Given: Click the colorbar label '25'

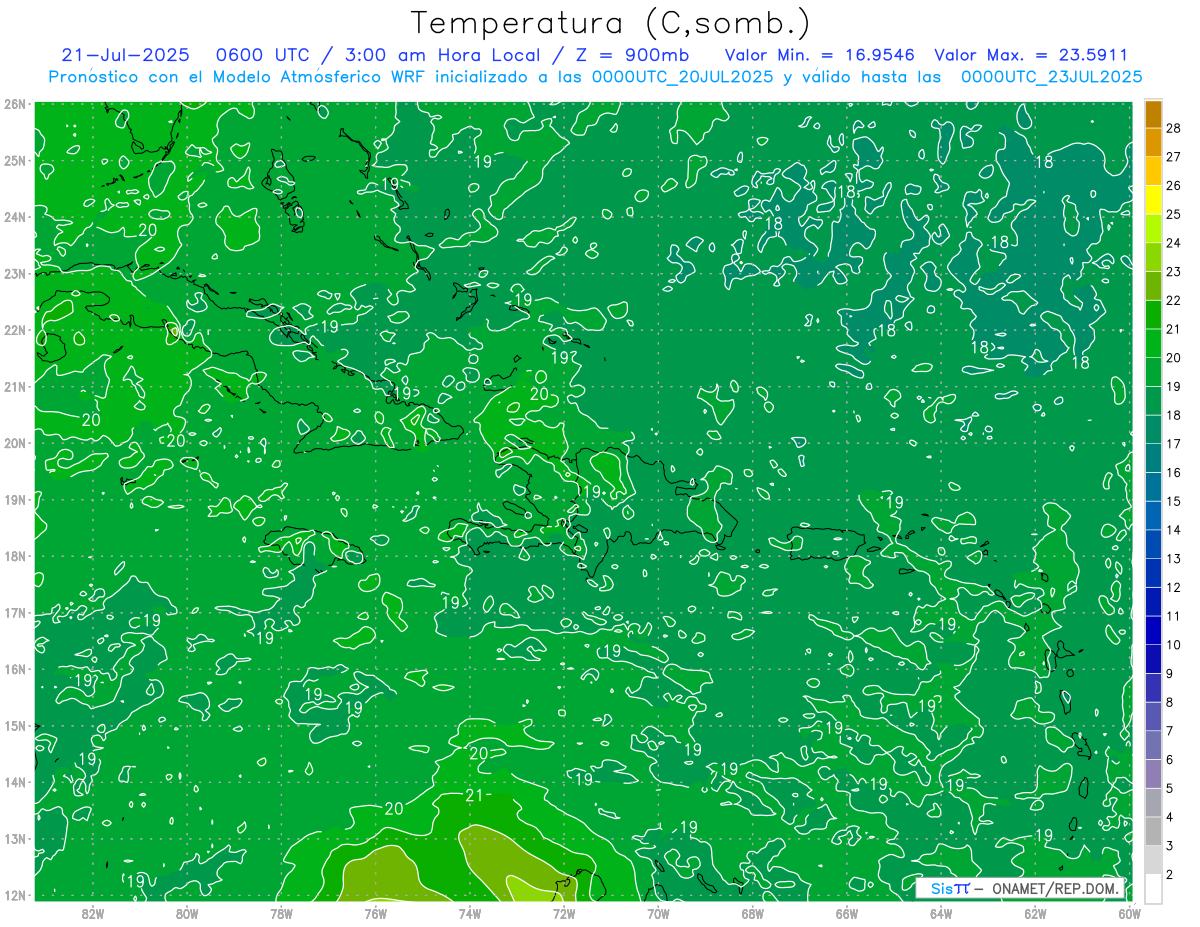Looking at the screenshot, I should (1174, 214).
